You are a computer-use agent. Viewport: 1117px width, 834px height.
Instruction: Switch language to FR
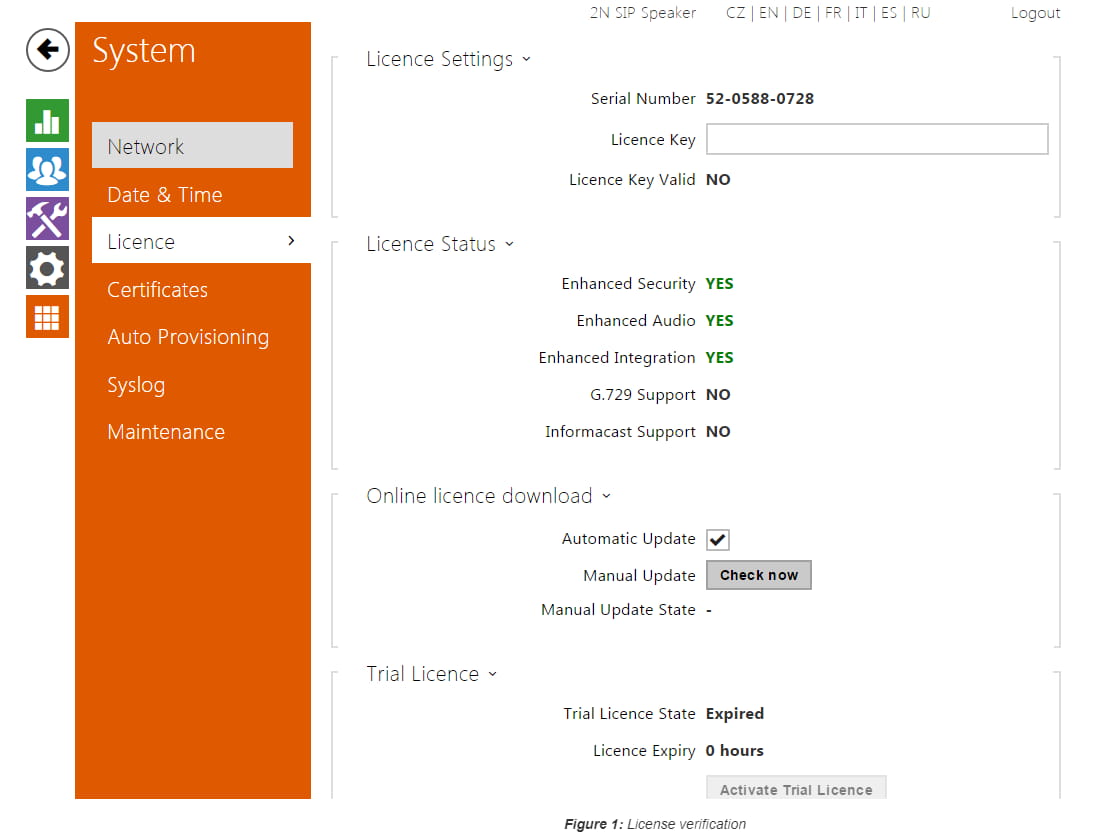(833, 13)
